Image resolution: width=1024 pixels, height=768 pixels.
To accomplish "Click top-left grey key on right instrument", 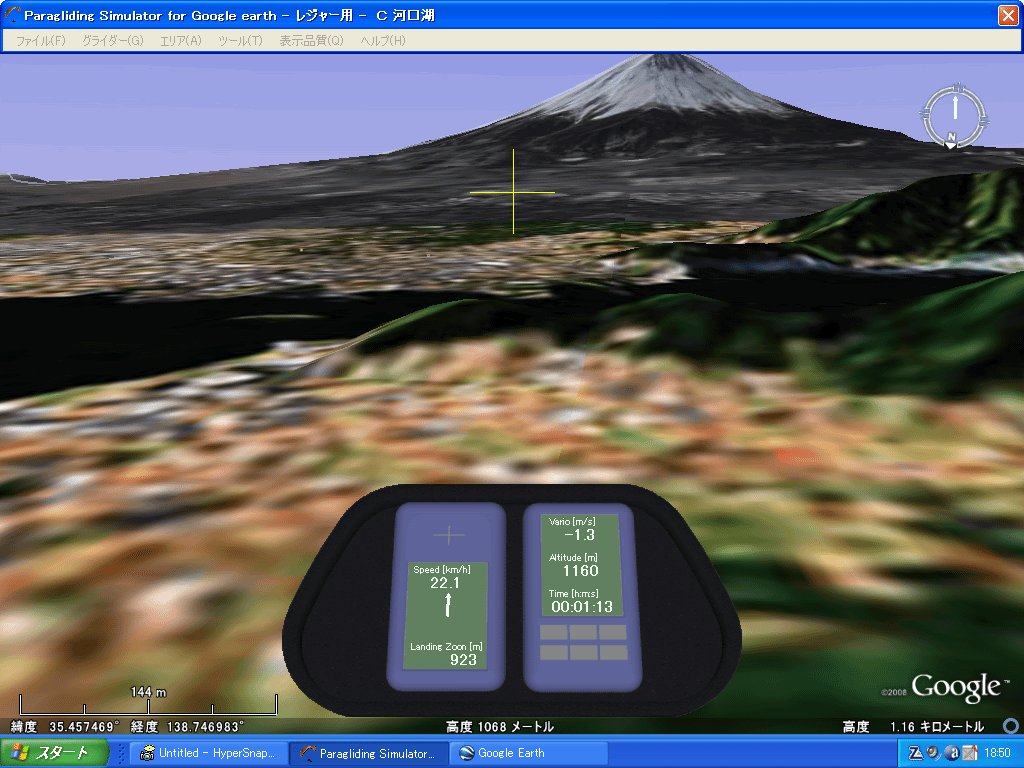I will click(553, 632).
